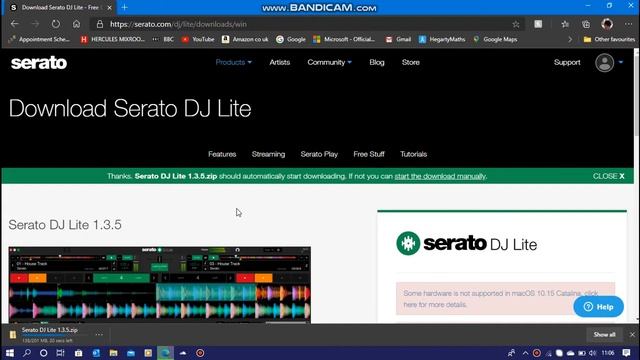Open File Explorer icon on taskbar
Viewport: 640px width, 360px height.
pyautogui.click(x=113, y=353)
